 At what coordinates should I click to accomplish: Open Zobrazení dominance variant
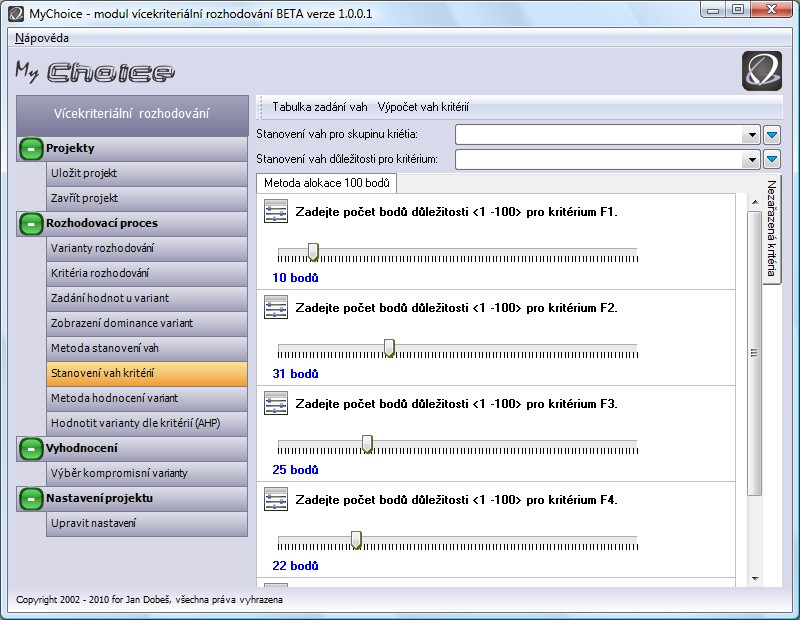click(x=147, y=323)
